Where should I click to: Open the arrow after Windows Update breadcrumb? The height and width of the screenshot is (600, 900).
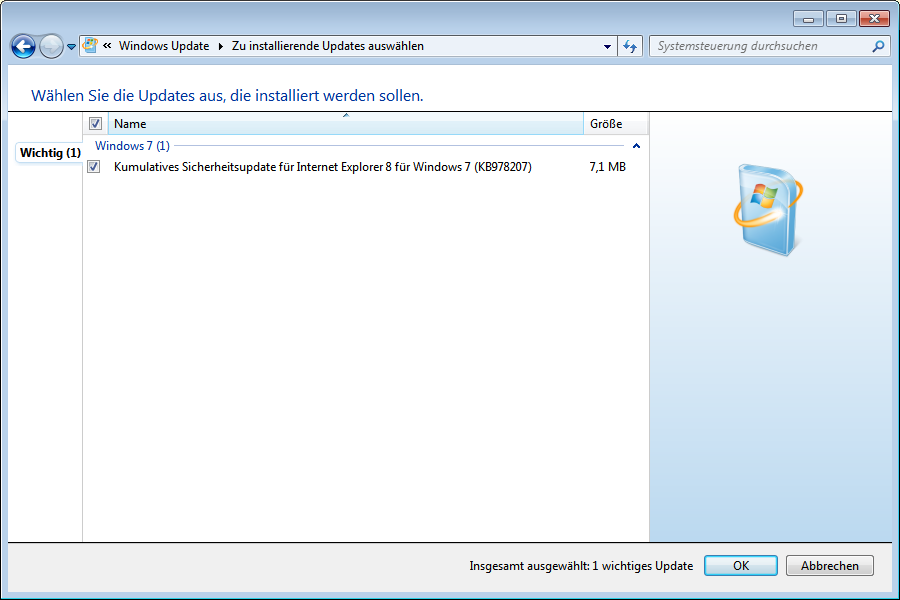coord(220,47)
